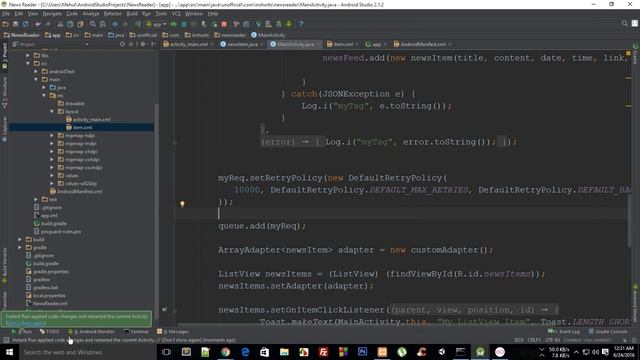Image resolution: width=640 pixels, height=360 pixels.
Task: Toggle the Android Monitor tool window
Action: (91, 331)
